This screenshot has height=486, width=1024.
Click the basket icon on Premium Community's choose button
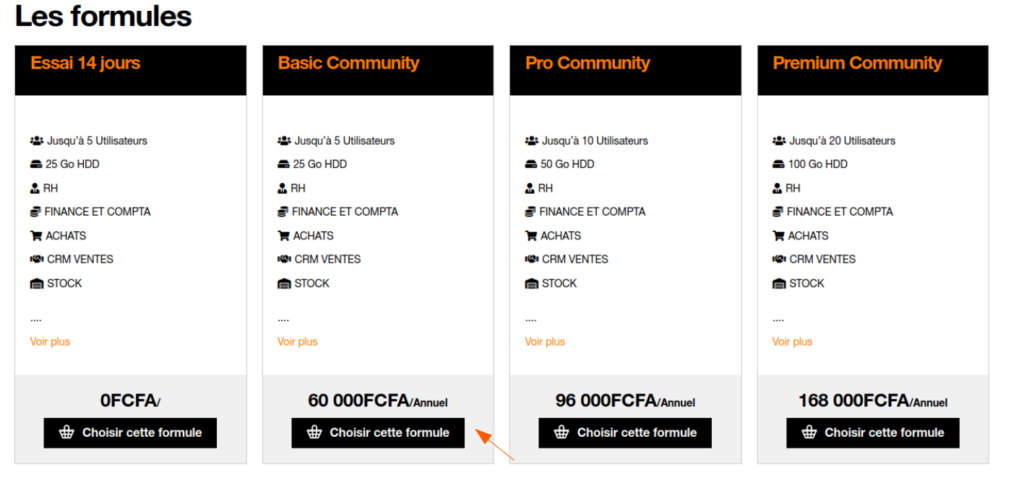pos(809,432)
